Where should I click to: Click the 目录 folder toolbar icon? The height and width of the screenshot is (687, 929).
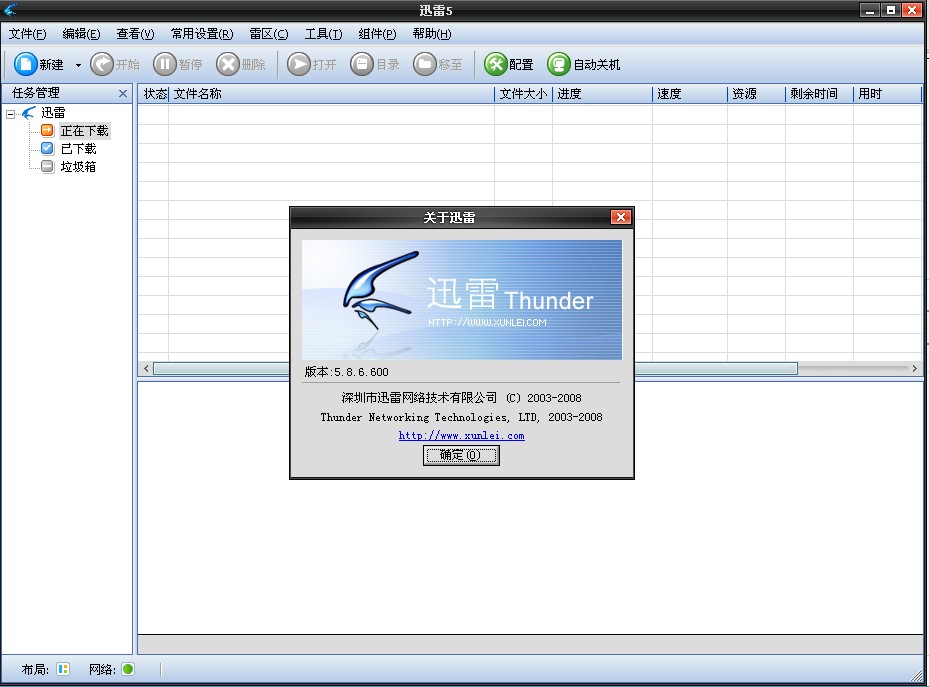pos(361,64)
